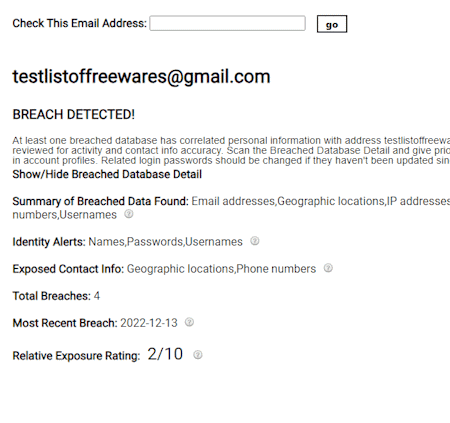Open help icon next to Exposed Contact Info
Viewport: 450px width, 423px height.
[328, 268]
